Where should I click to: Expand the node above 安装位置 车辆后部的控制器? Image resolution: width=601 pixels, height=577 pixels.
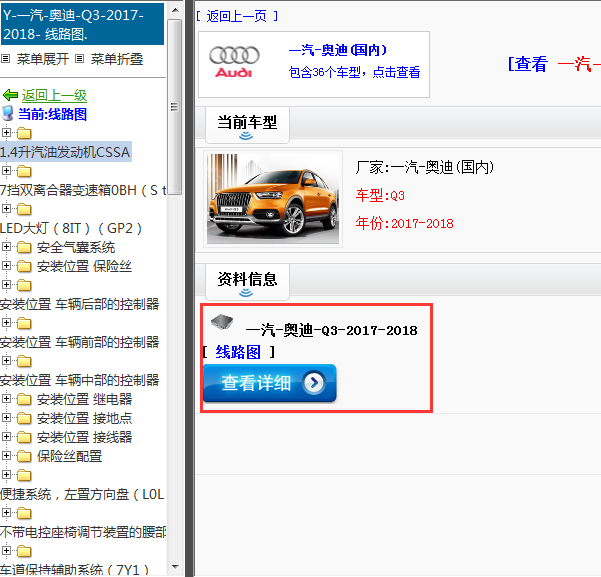click(x=6, y=284)
